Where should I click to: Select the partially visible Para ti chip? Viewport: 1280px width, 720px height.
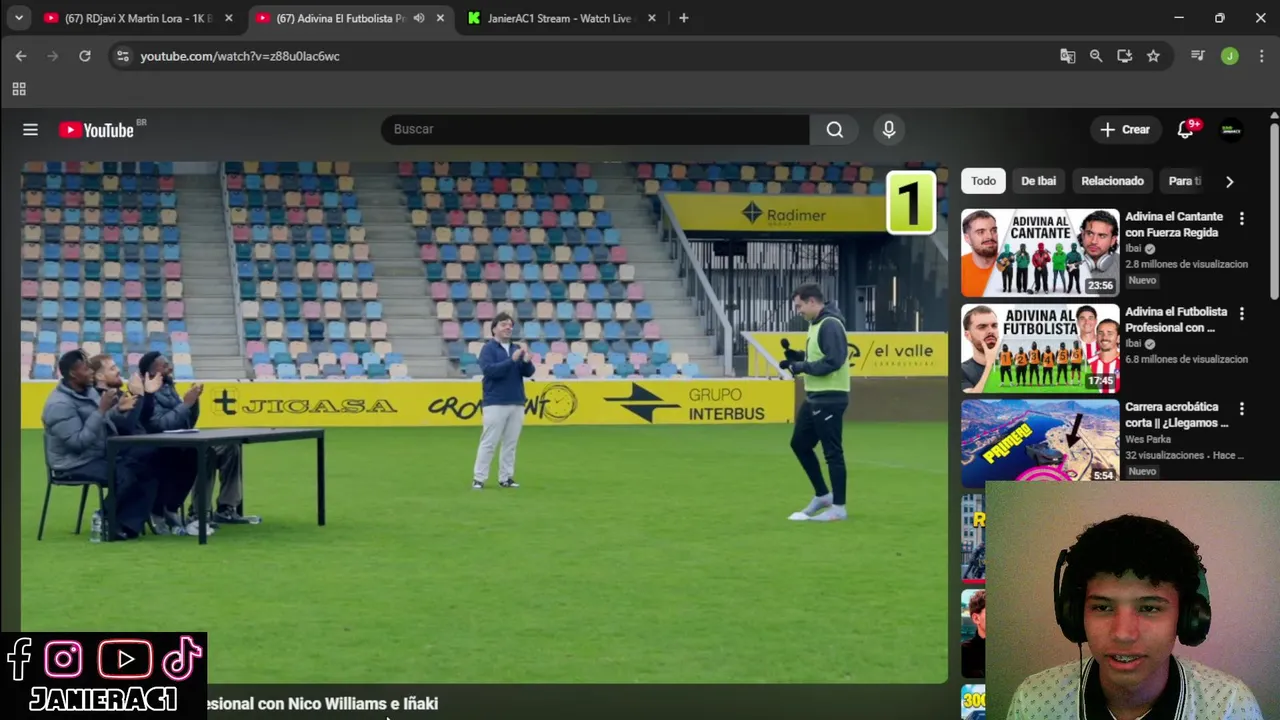pyautogui.click(x=1184, y=181)
